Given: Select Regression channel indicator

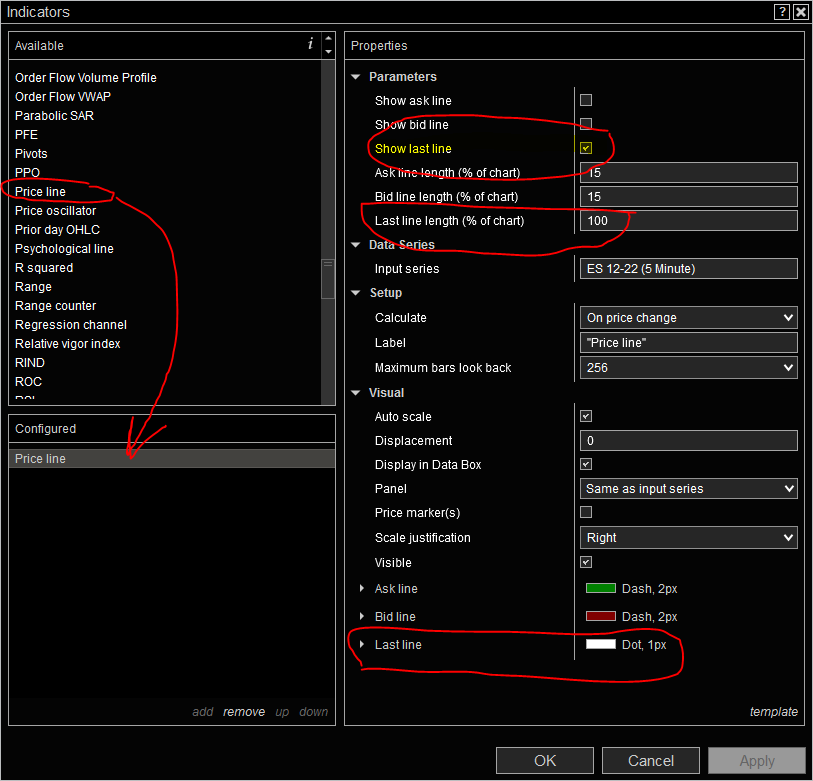Looking at the screenshot, I should point(71,325).
